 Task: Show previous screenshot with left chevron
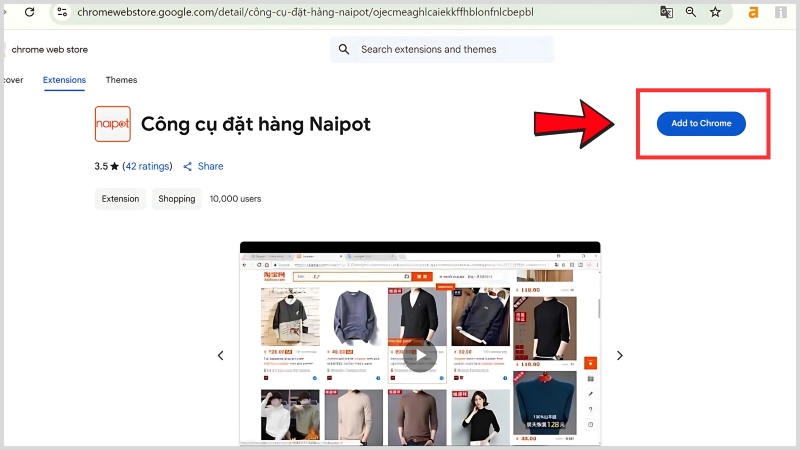click(220, 356)
